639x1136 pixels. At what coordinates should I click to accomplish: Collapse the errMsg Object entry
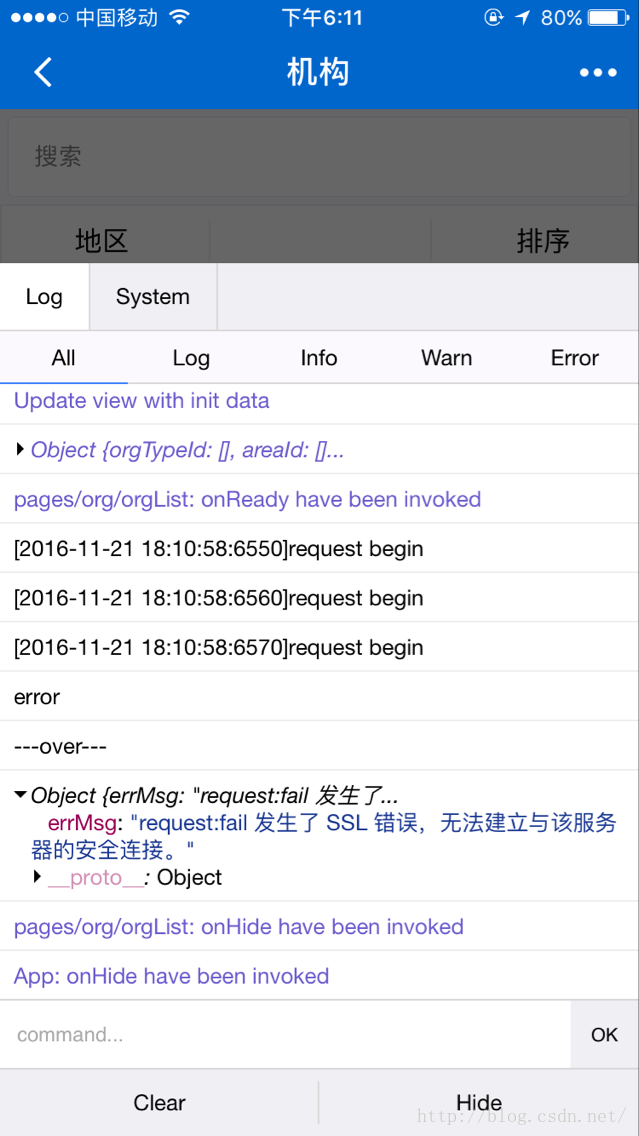(21, 796)
